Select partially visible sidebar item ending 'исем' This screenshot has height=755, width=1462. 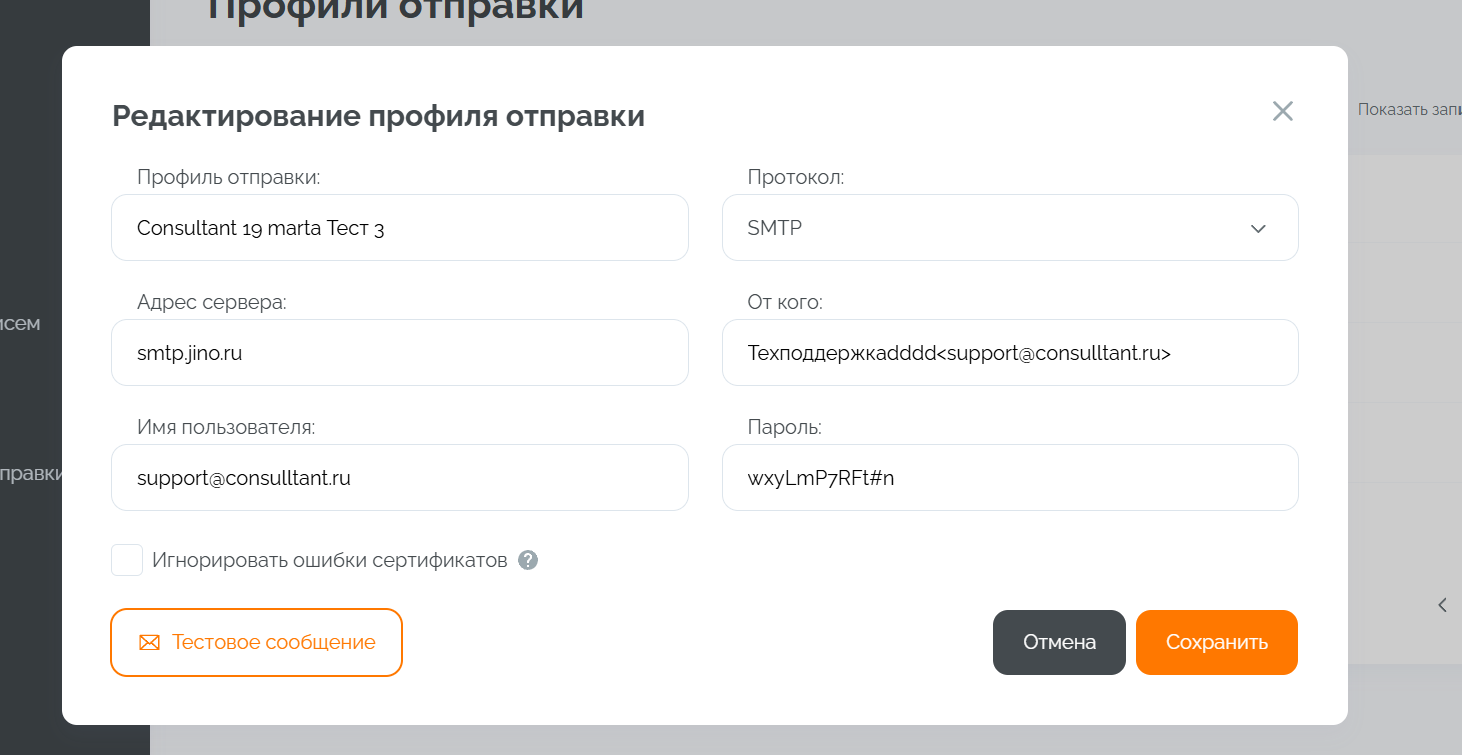(x=20, y=323)
